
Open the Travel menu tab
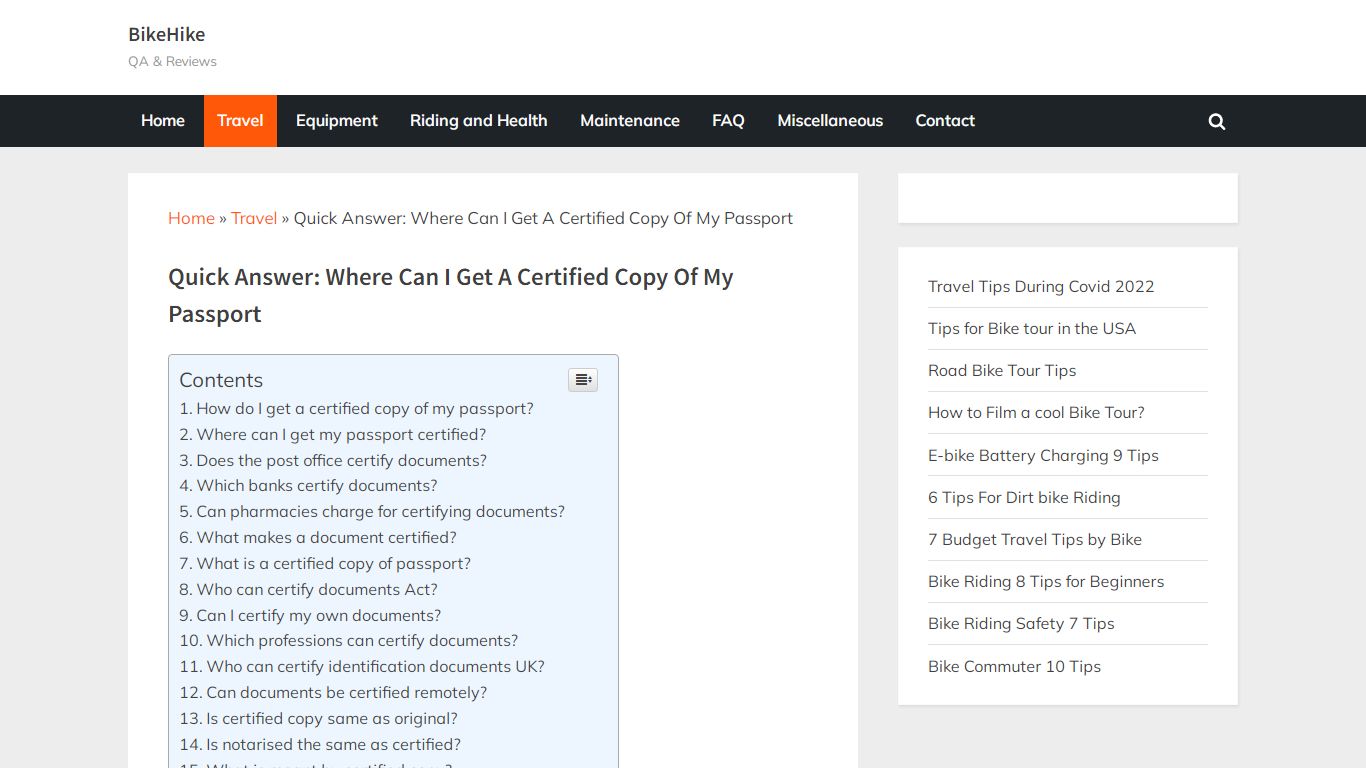click(x=240, y=121)
